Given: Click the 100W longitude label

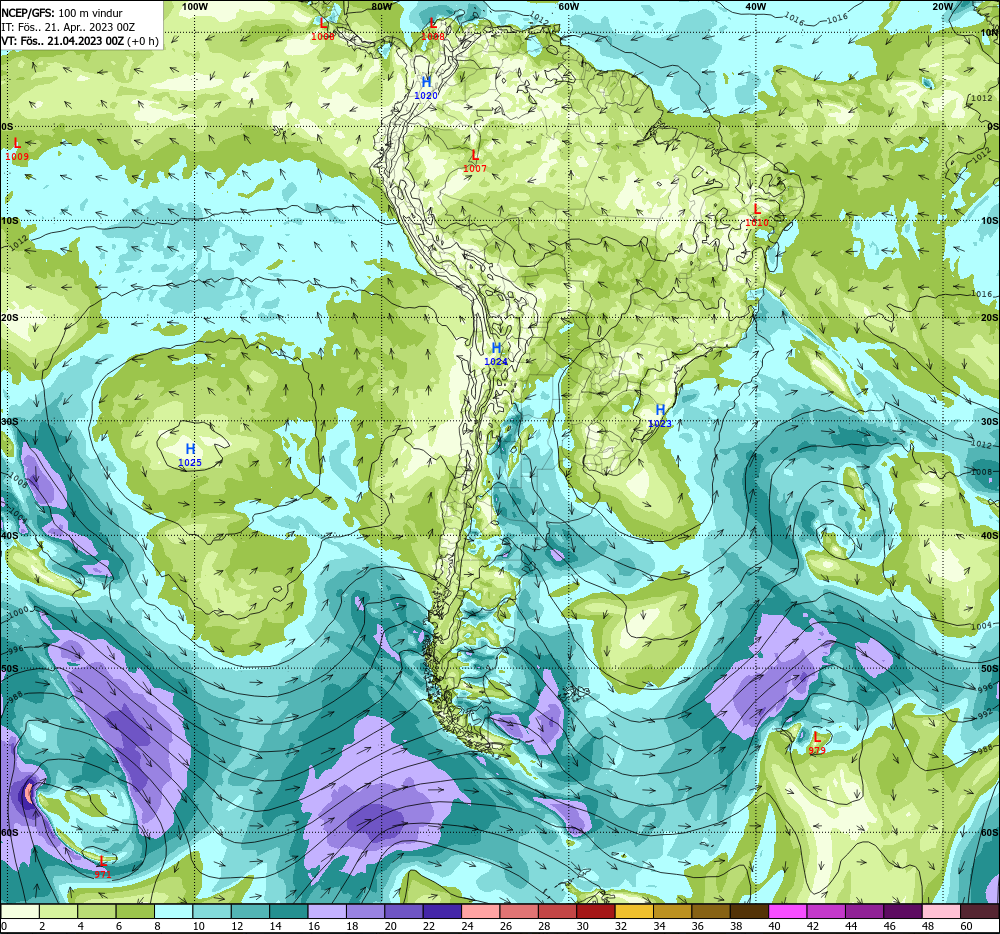Looking at the screenshot, I should click(195, 6).
